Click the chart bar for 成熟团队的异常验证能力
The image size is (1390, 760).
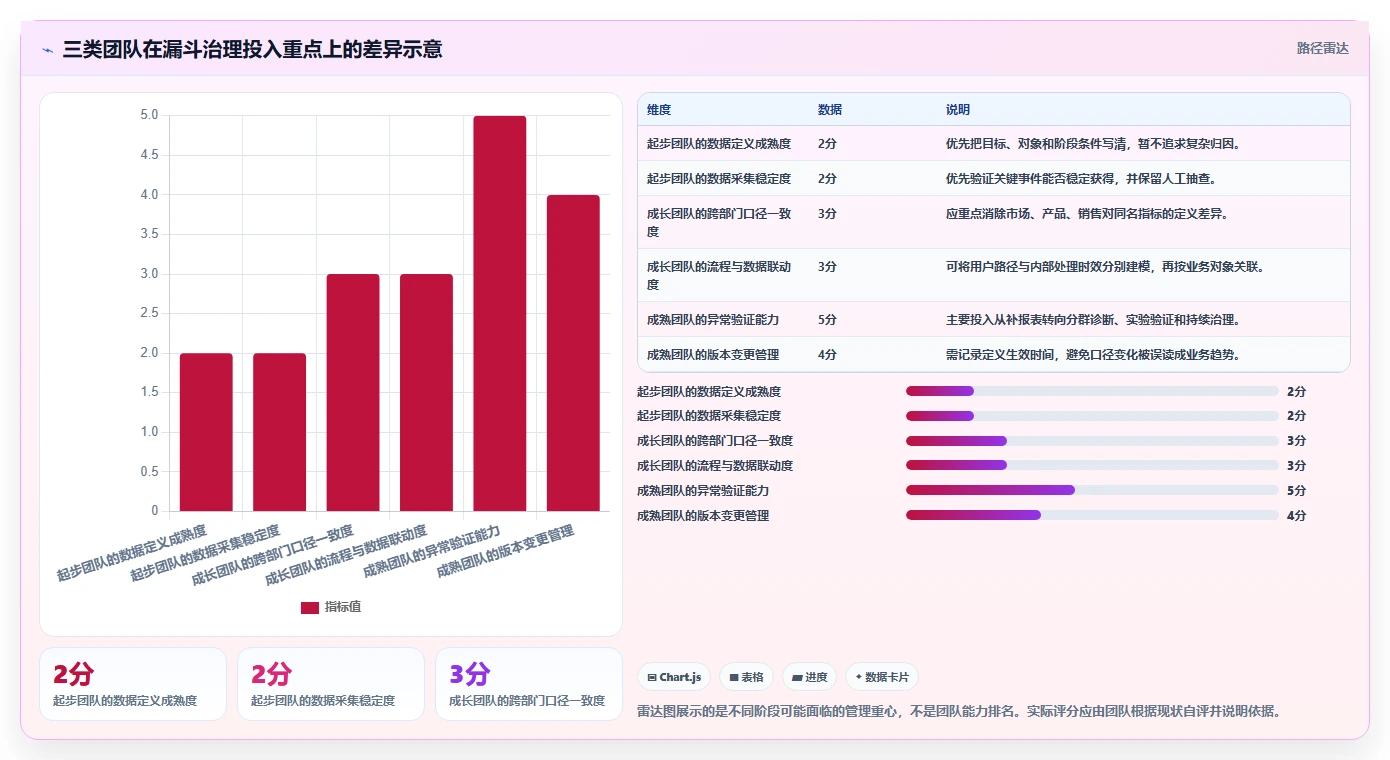[500, 313]
